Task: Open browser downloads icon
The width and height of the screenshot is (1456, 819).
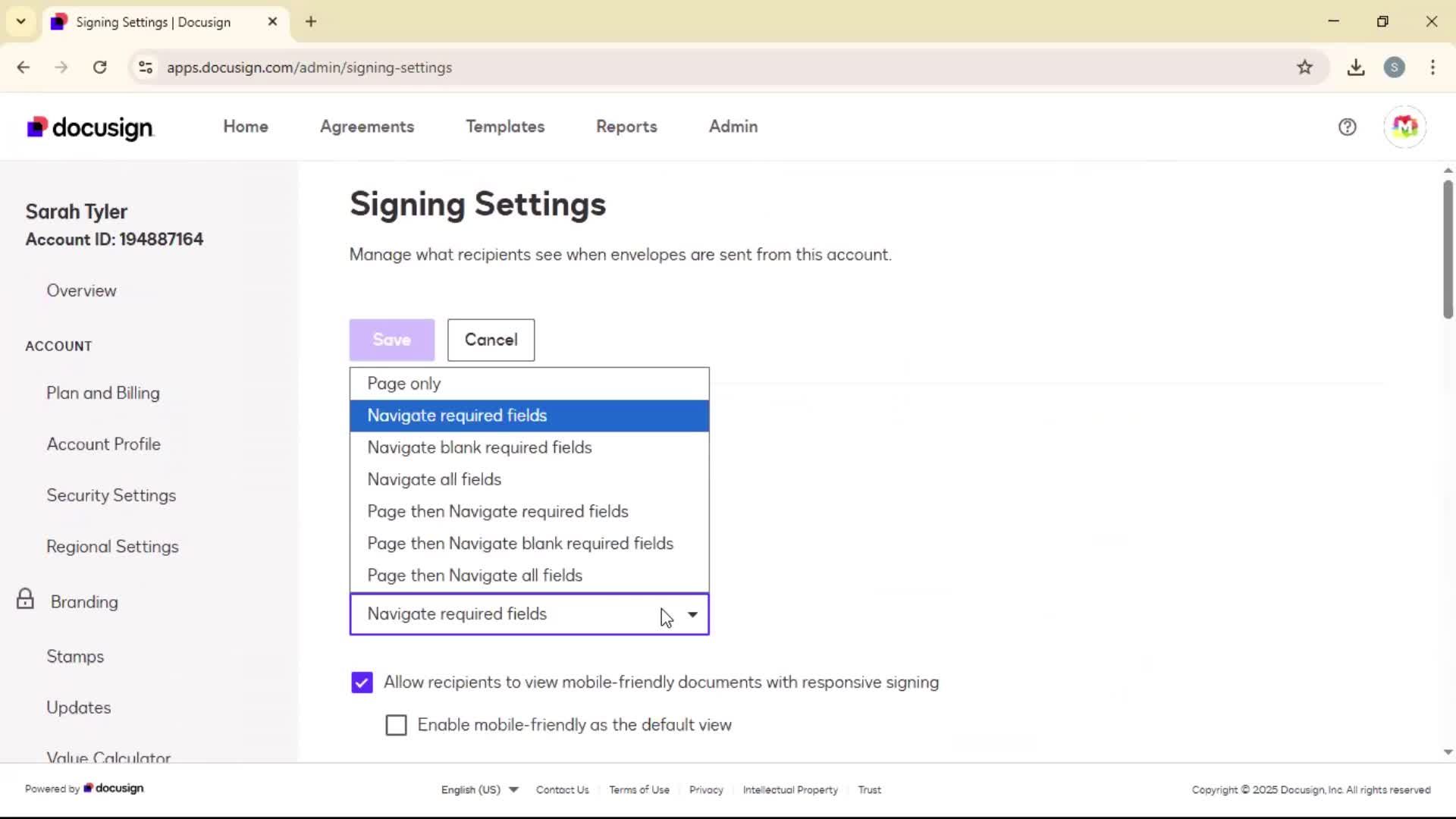Action: coord(1356,67)
